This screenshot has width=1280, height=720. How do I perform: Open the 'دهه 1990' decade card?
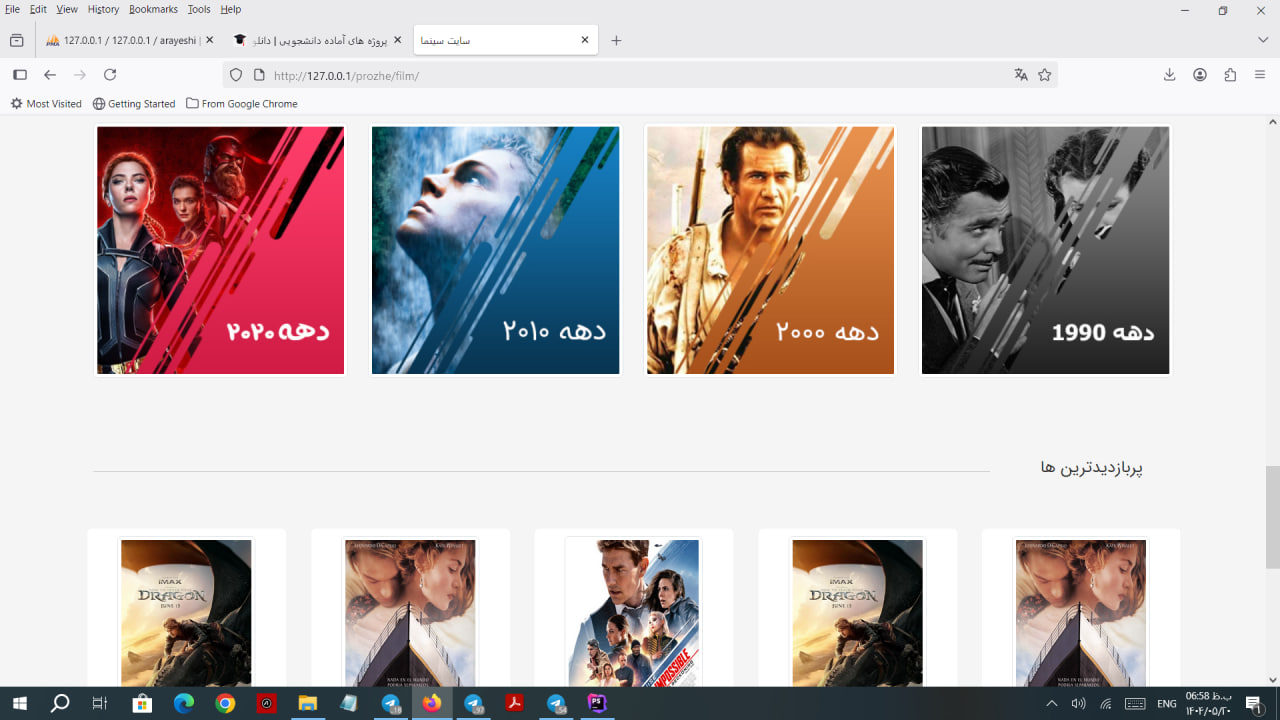[1045, 250]
